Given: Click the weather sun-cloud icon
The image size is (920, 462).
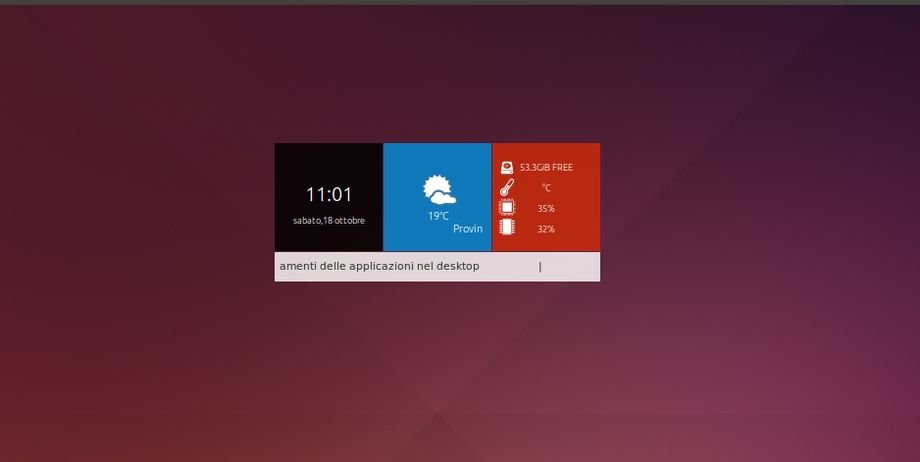Looking at the screenshot, I should [439, 190].
